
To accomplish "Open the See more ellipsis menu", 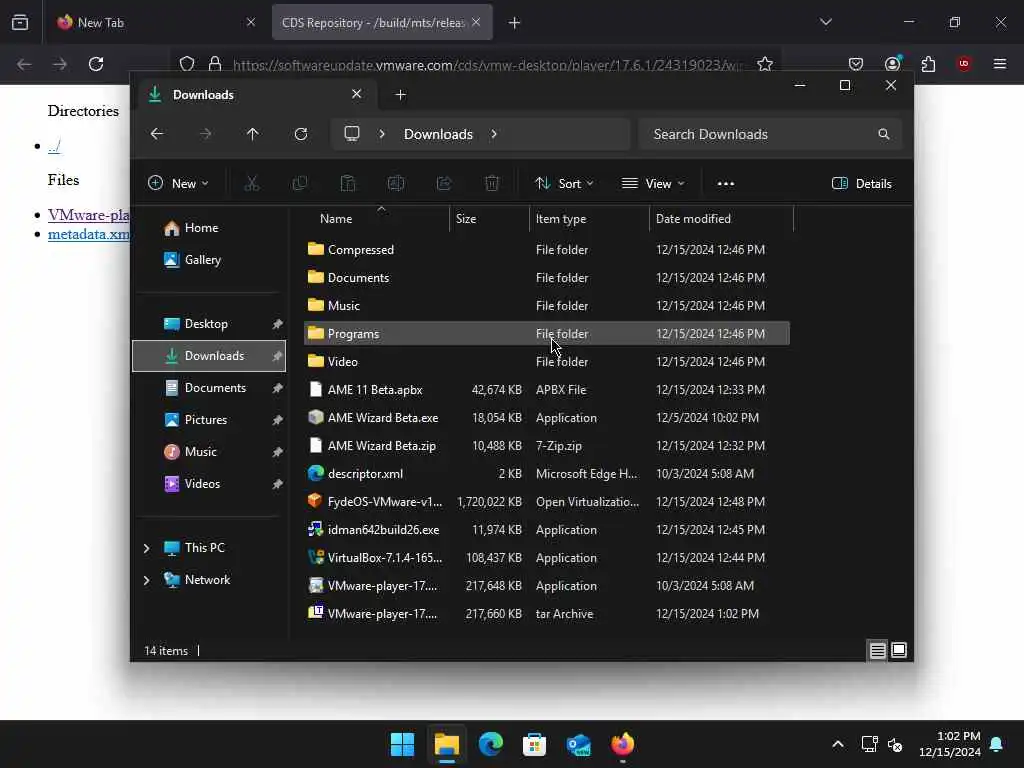I will coord(726,184).
